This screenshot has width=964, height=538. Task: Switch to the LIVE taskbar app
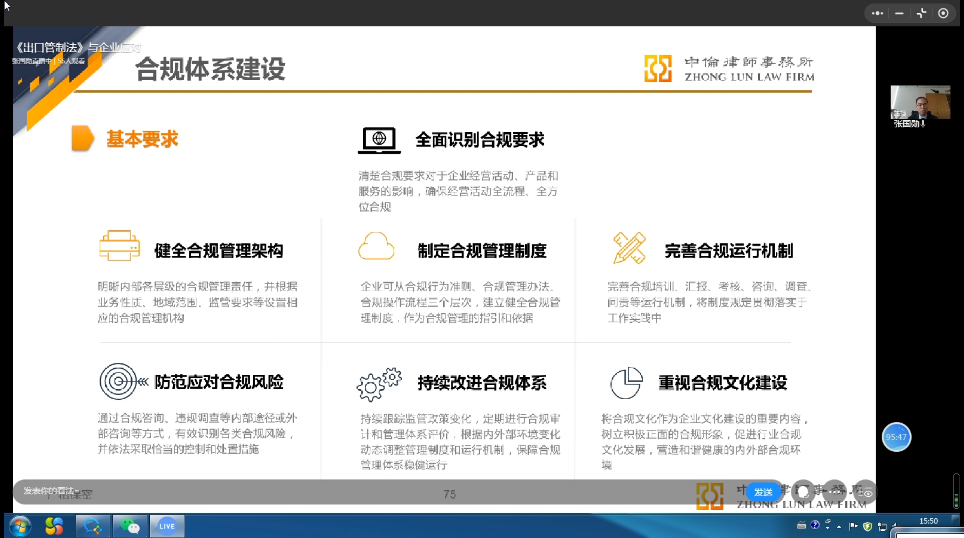(167, 526)
